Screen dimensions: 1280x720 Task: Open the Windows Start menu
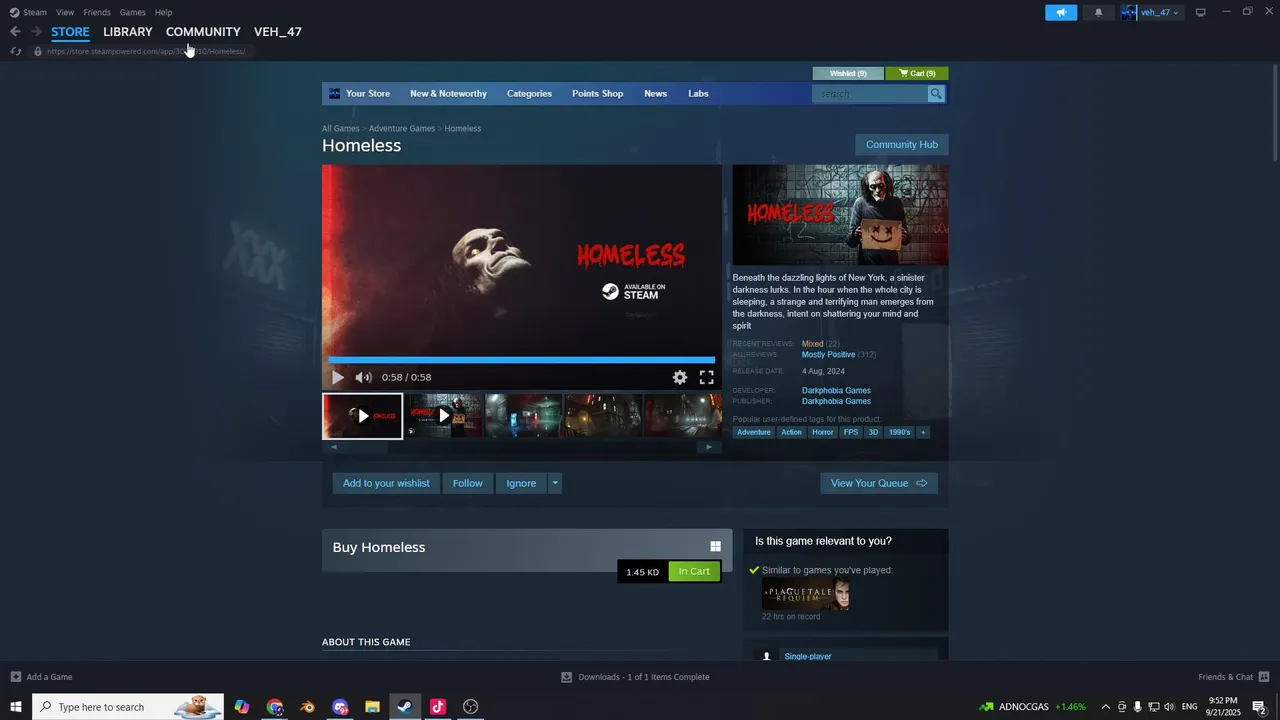pyautogui.click(x=16, y=707)
